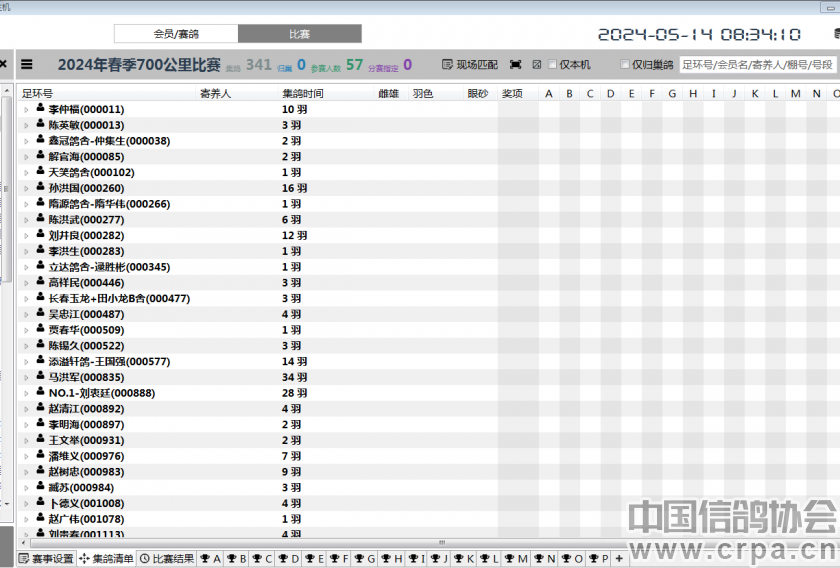Image resolution: width=840 pixels, height=568 pixels.
Task: Enable the 仅本机 checkbox
Action: point(552,64)
